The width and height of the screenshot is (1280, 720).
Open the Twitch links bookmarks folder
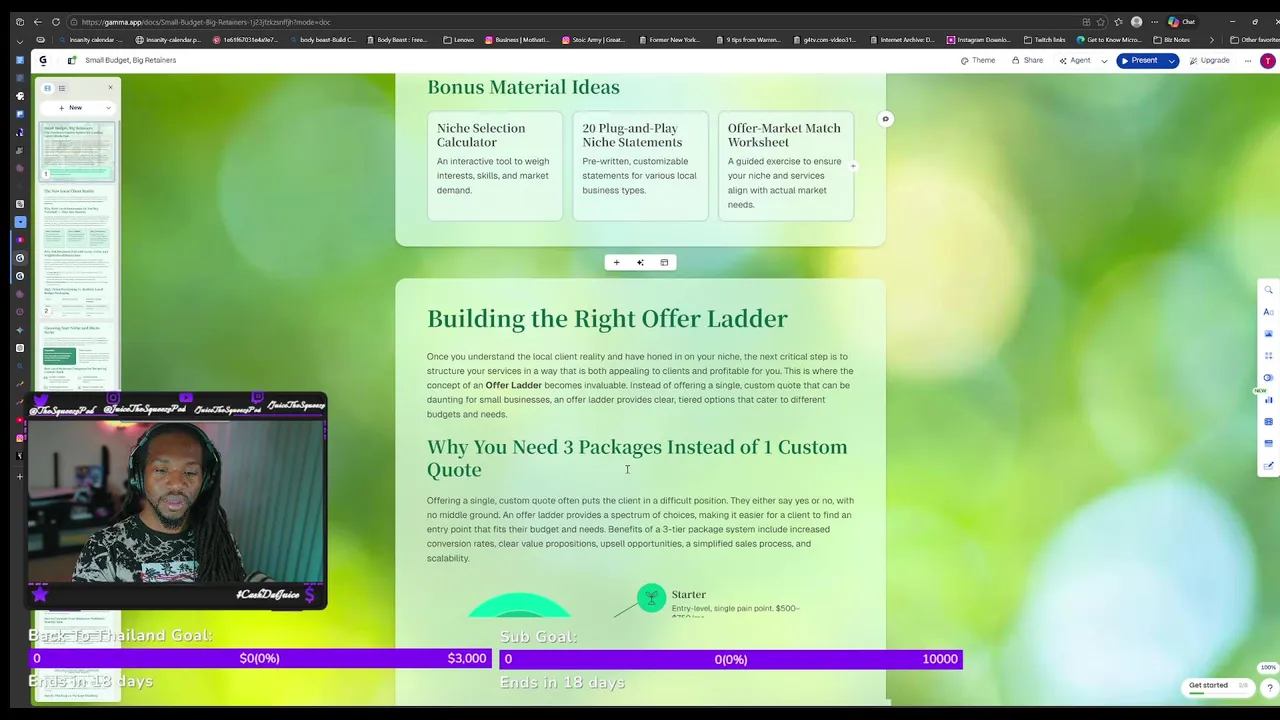tap(1045, 40)
